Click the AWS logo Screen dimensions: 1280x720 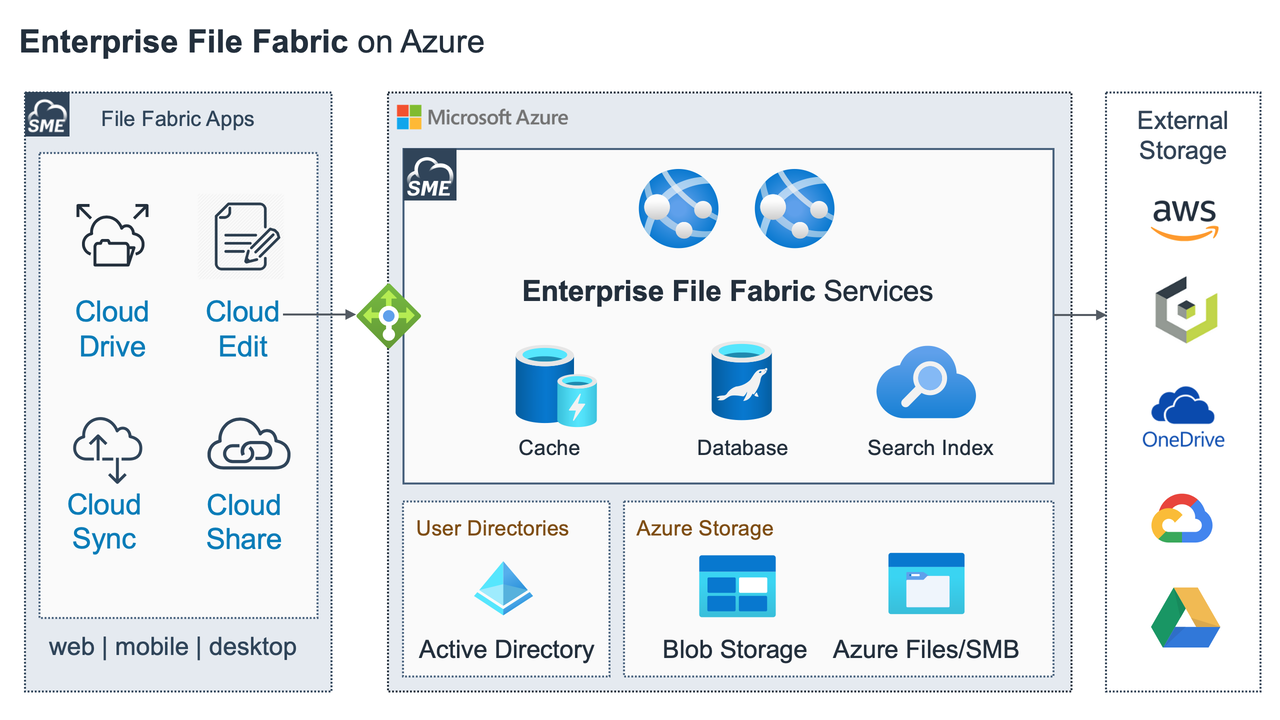tap(1184, 220)
